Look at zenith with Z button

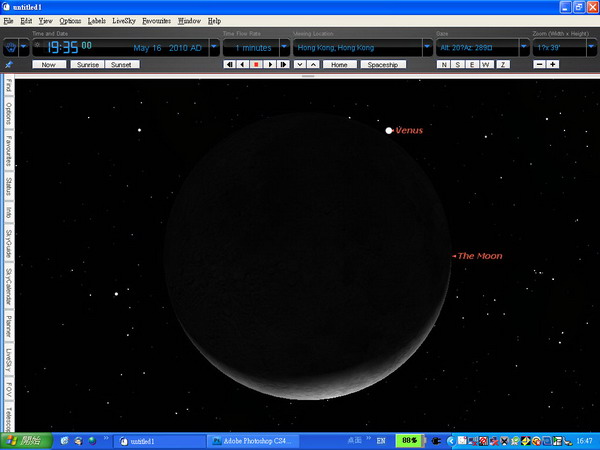coord(502,64)
